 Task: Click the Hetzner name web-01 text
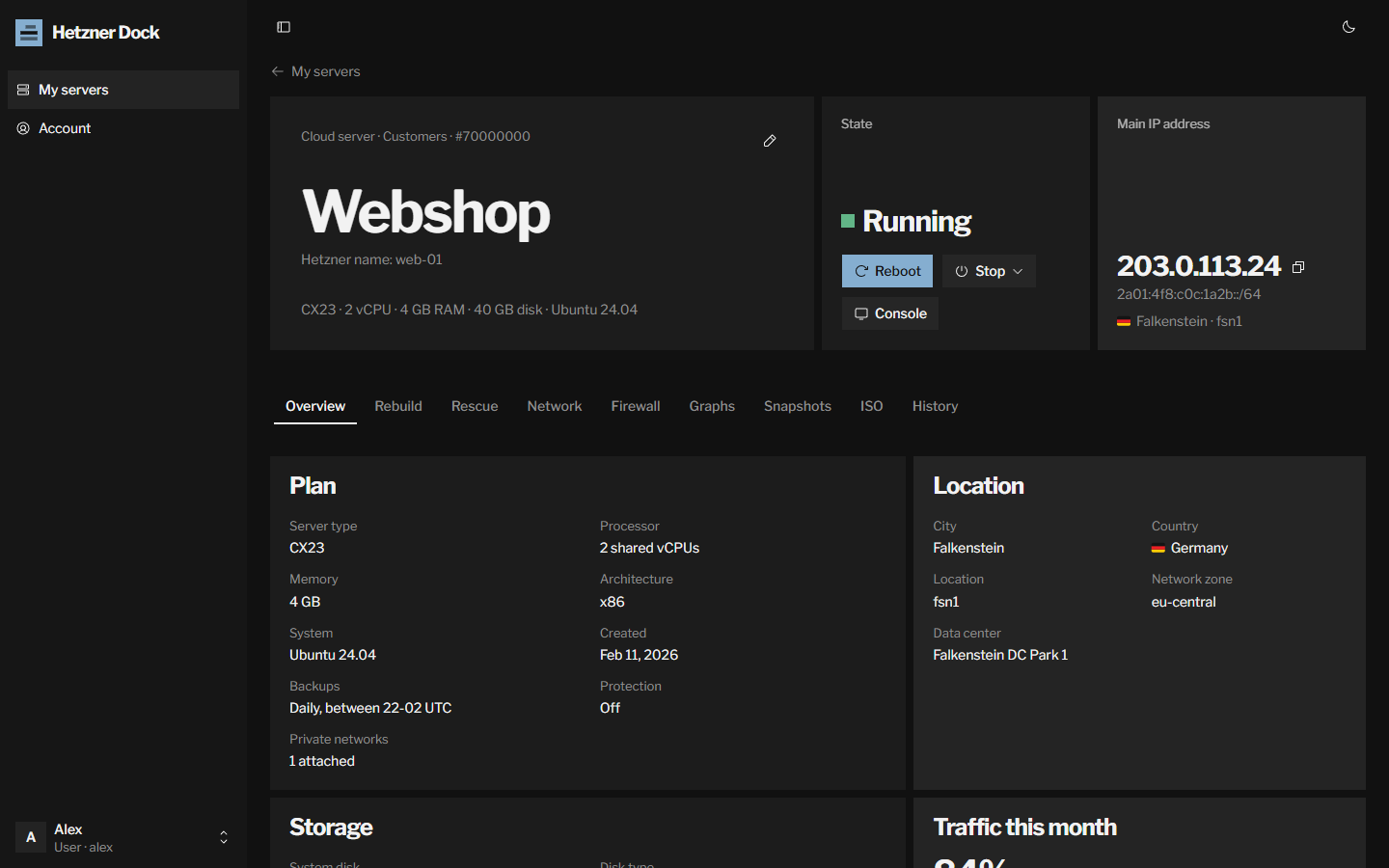(x=371, y=259)
